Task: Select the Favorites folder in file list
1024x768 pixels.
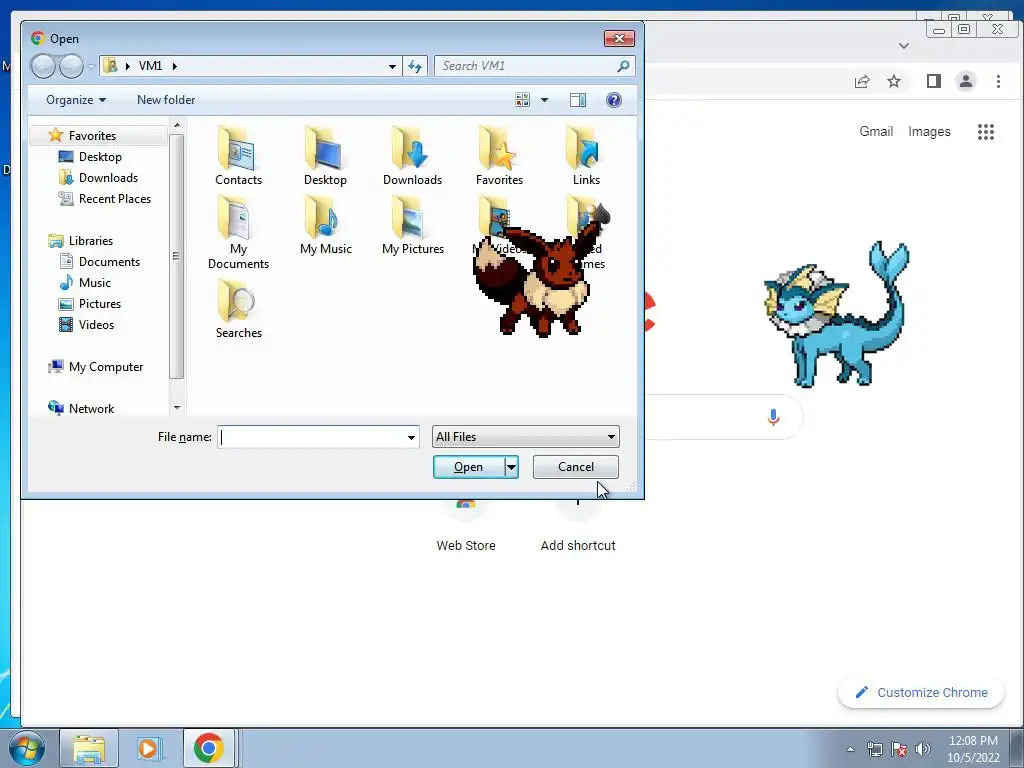Action: pyautogui.click(x=499, y=156)
